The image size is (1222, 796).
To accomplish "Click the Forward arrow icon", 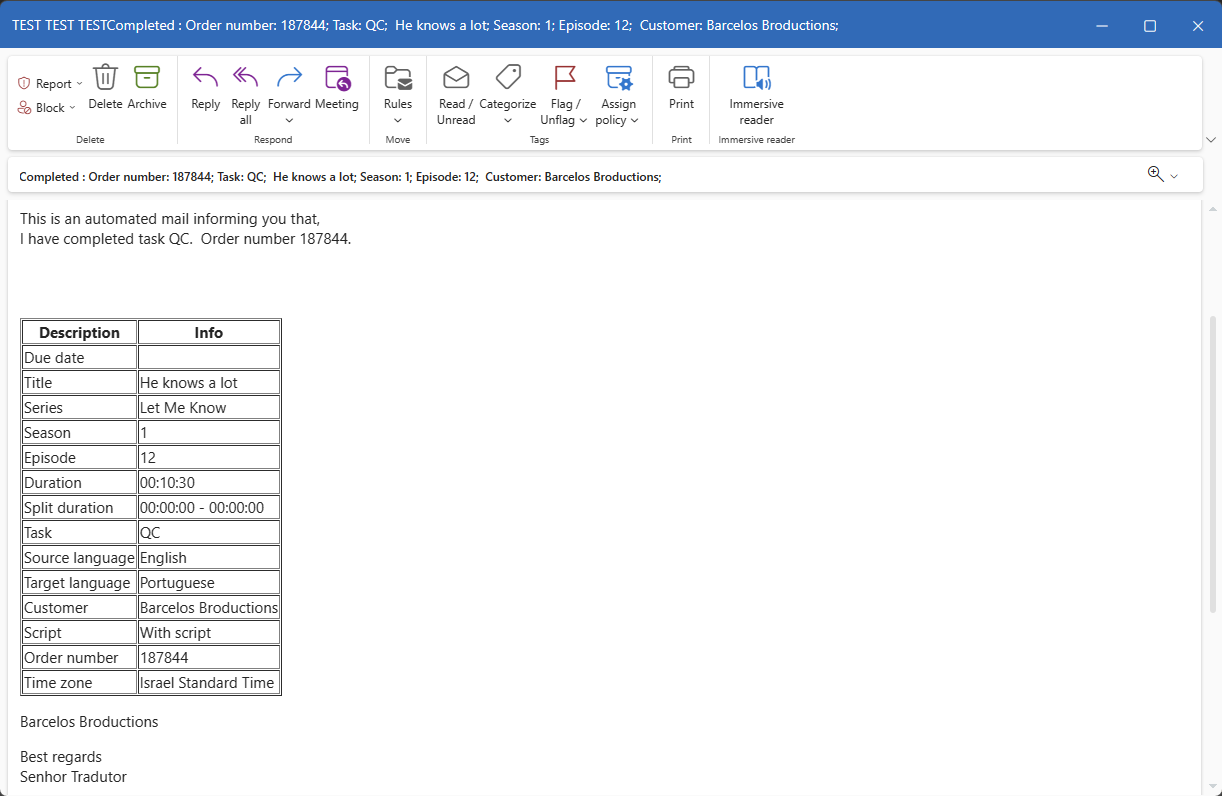I will click(289, 78).
